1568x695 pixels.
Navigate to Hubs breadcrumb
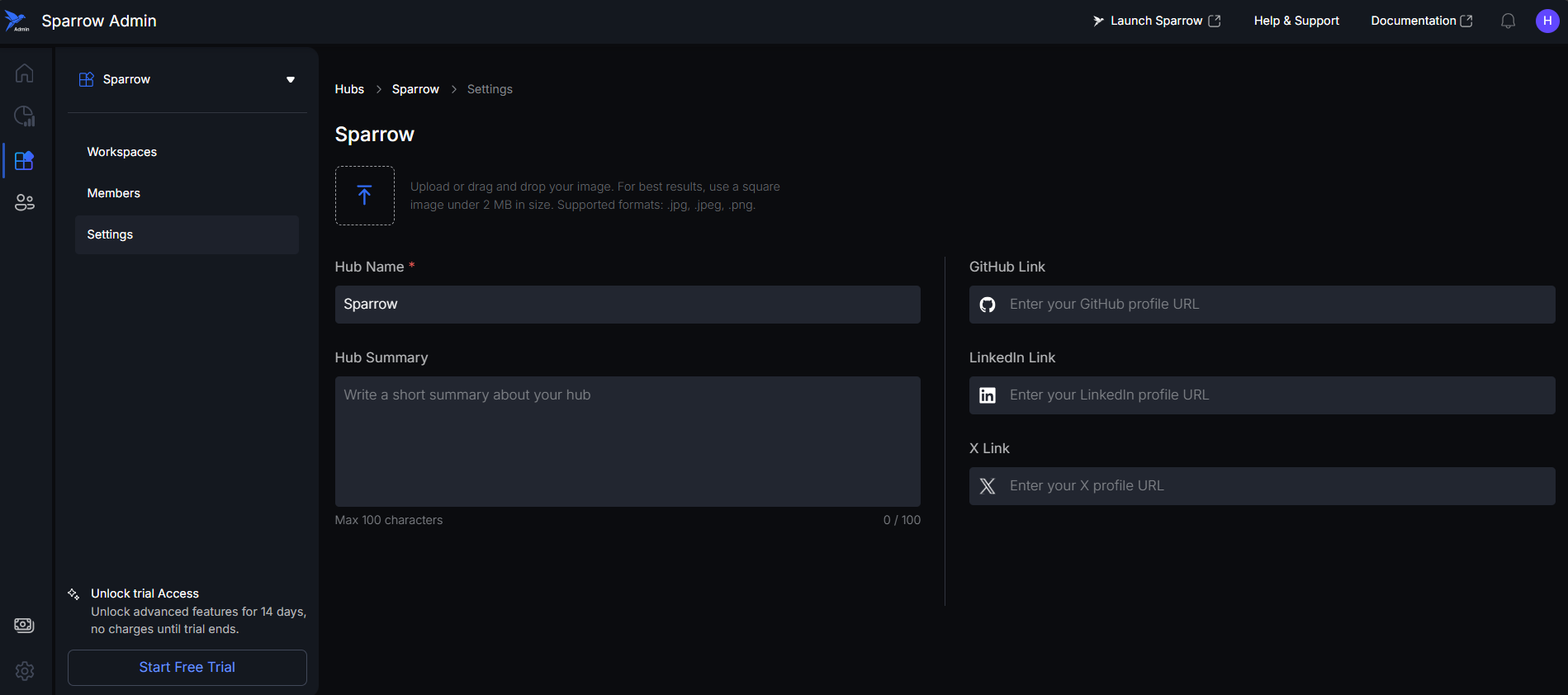click(x=349, y=89)
